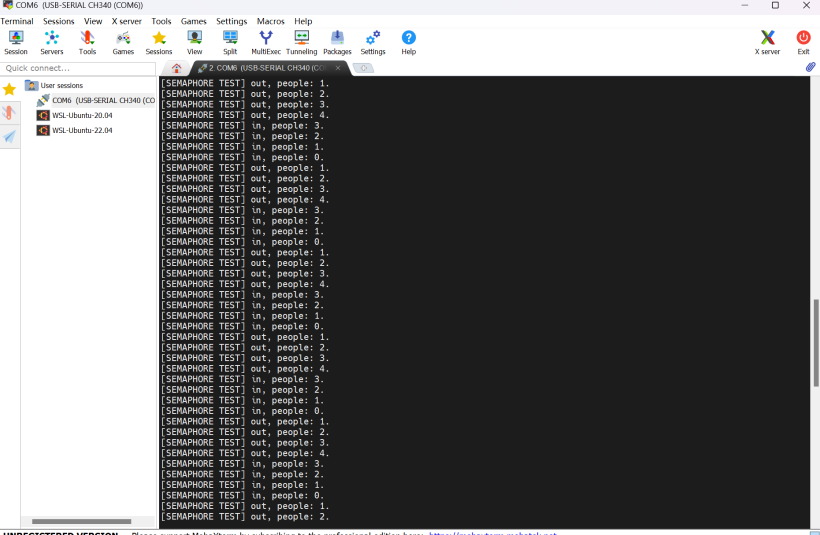The height and width of the screenshot is (535, 820).
Task: Open the Games toolbar icon
Action: pos(123,43)
